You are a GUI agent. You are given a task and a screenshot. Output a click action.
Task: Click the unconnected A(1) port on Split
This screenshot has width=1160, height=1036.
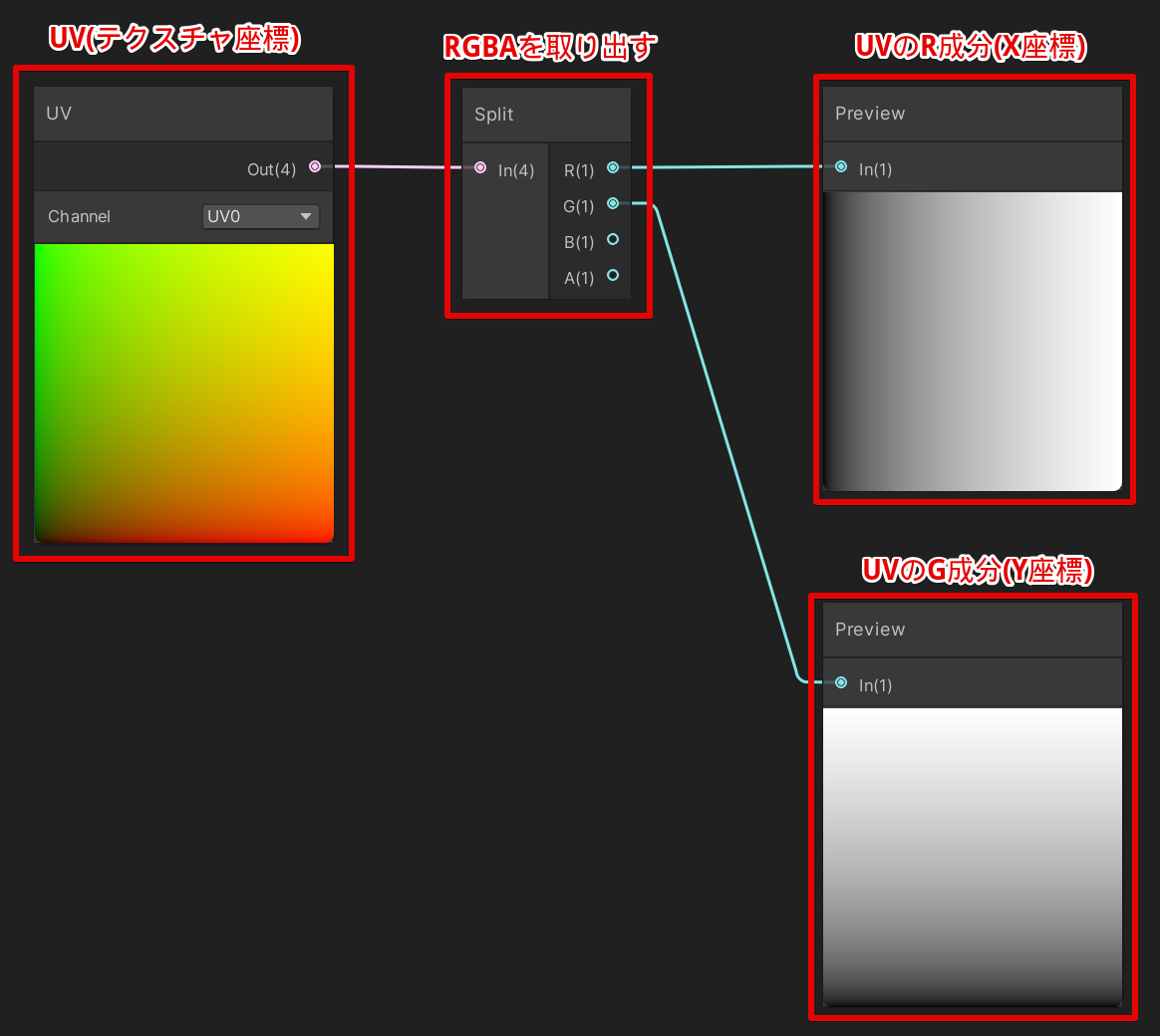[x=612, y=276]
